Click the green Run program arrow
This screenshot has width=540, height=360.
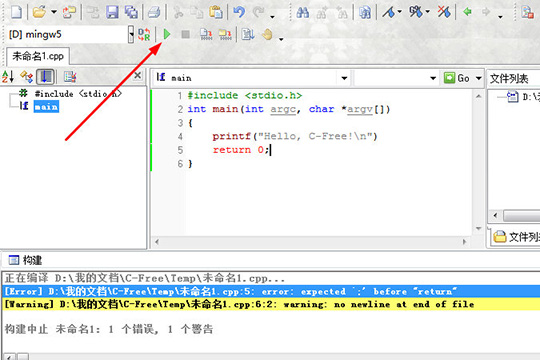[x=167, y=34]
